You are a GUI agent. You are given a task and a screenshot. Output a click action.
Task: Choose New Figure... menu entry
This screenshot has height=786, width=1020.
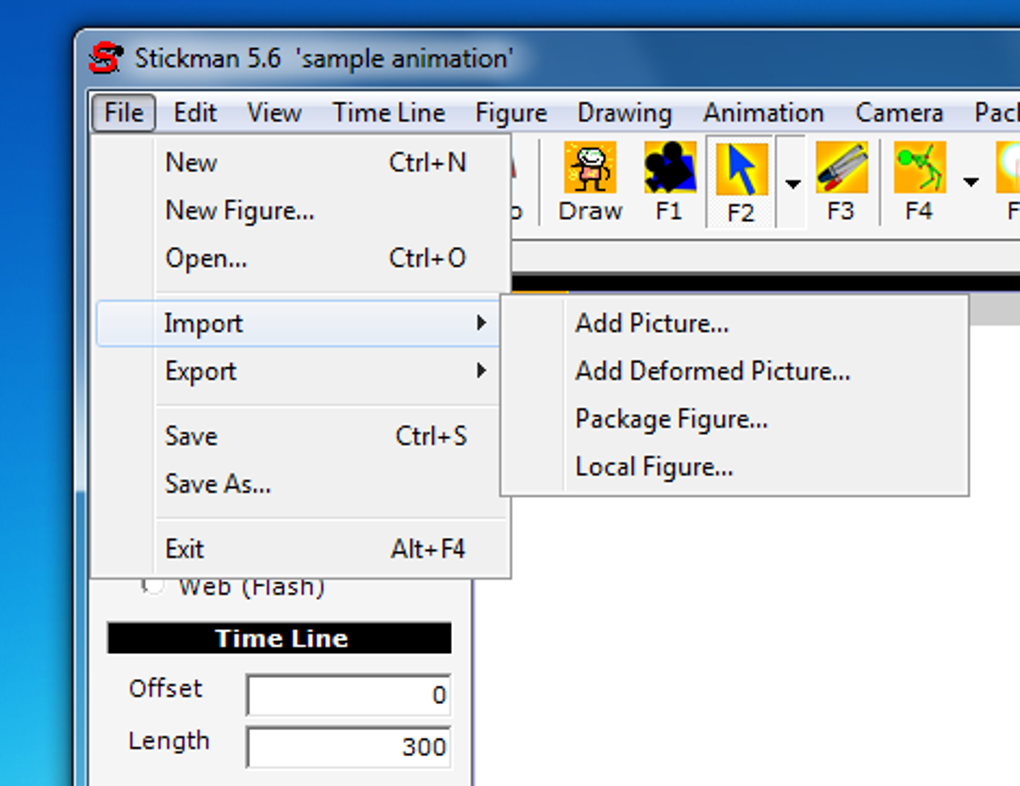301,211
